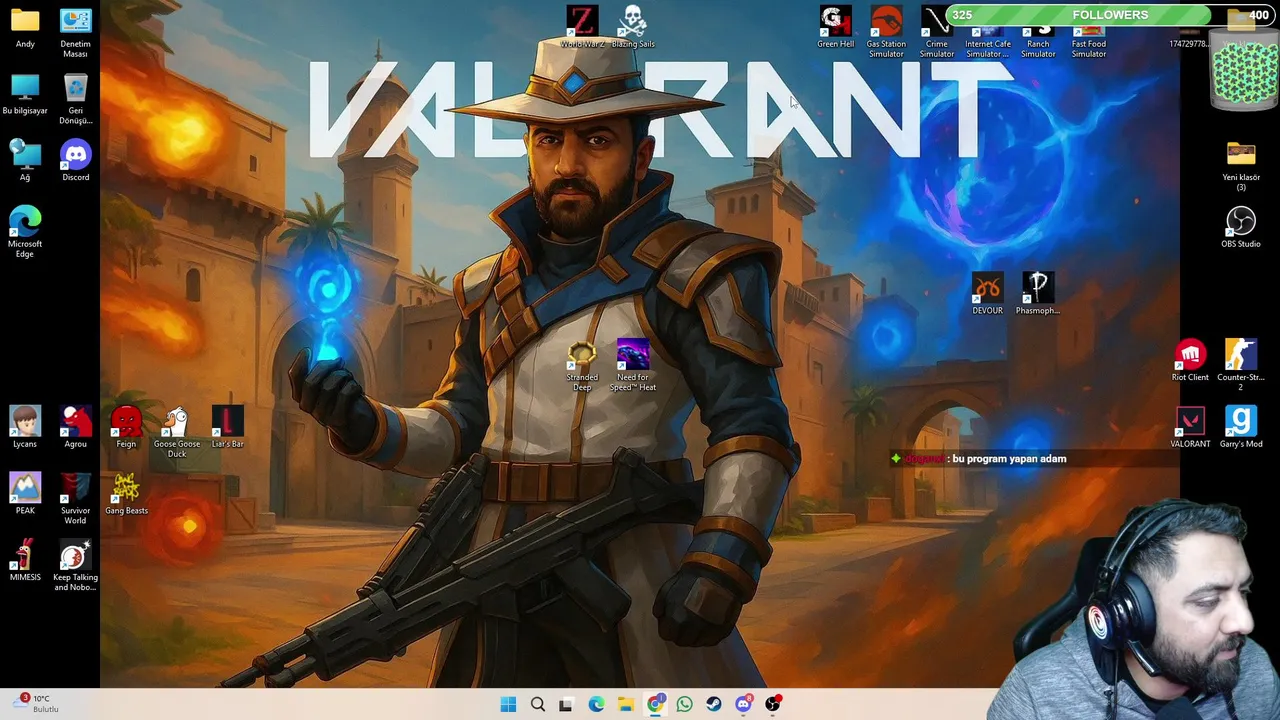
Task: Launch Internet Cafe Simulator shortcut
Action: [988, 32]
